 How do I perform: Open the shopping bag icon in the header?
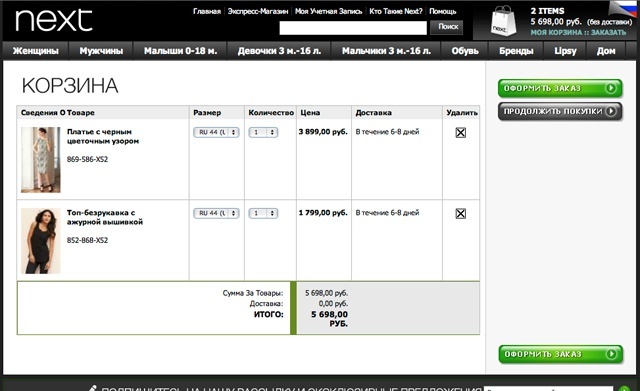click(503, 21)
